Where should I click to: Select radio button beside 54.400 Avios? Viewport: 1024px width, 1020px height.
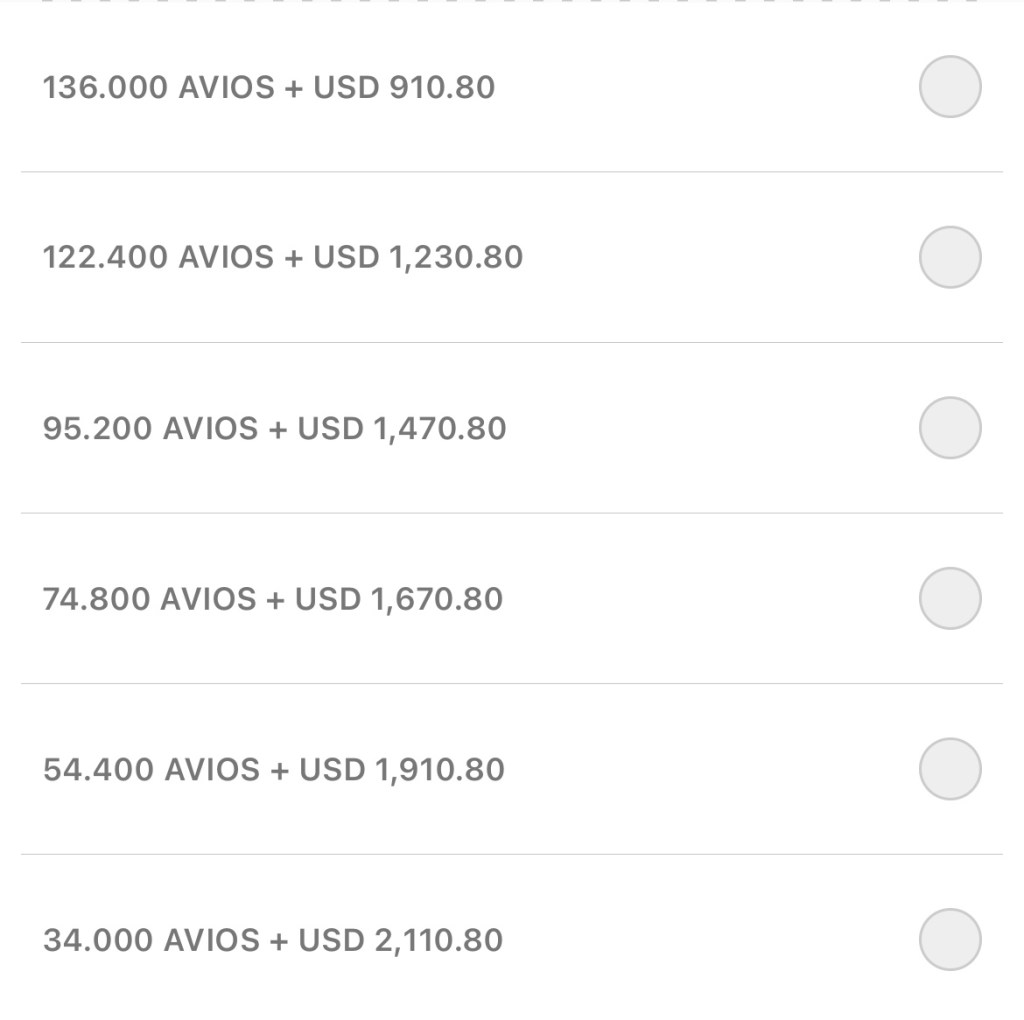pyautogui.click(x=949, y=769)
